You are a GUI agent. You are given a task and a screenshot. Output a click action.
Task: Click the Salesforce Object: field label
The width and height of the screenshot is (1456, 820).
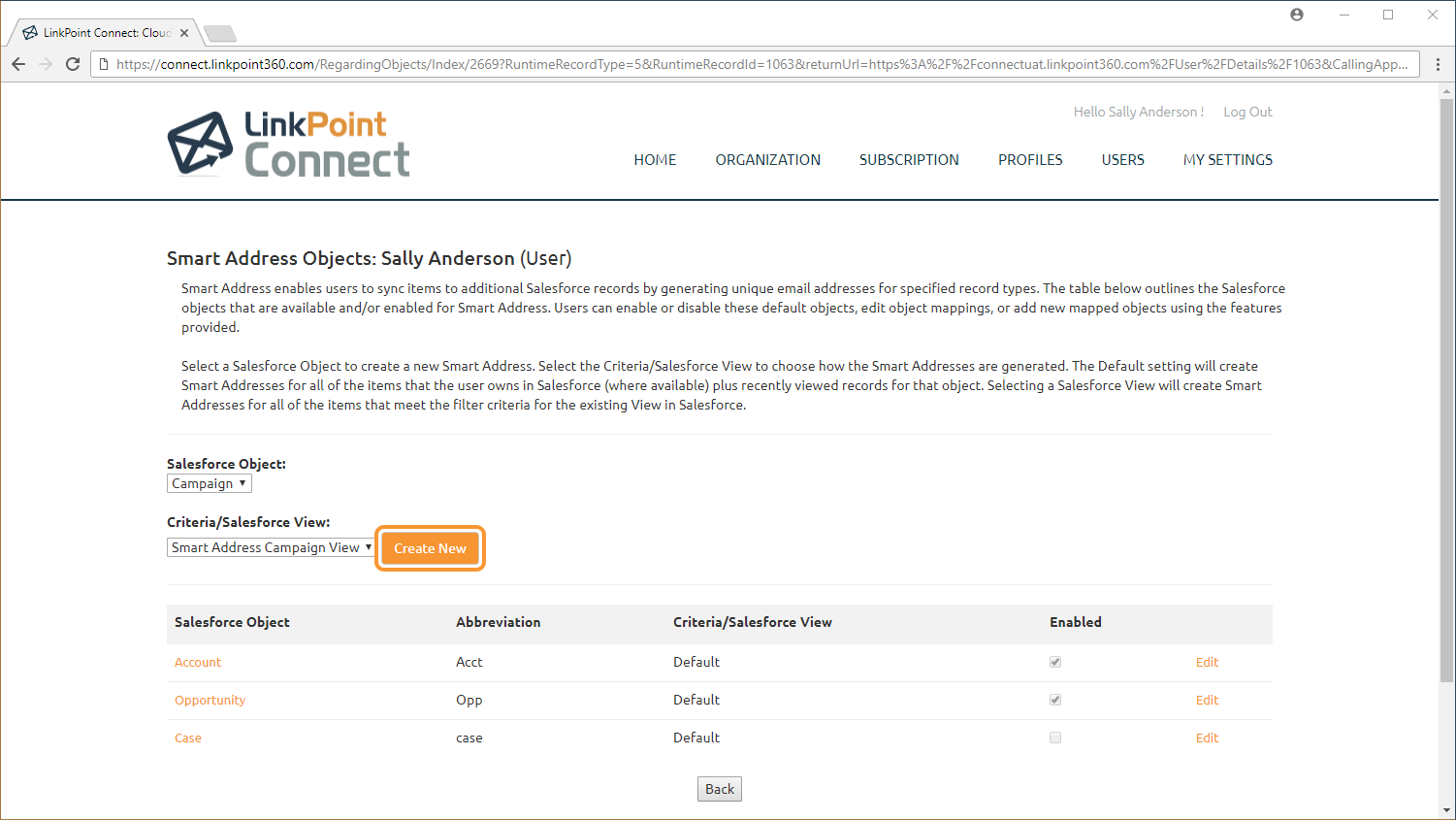tap(226, 464)
